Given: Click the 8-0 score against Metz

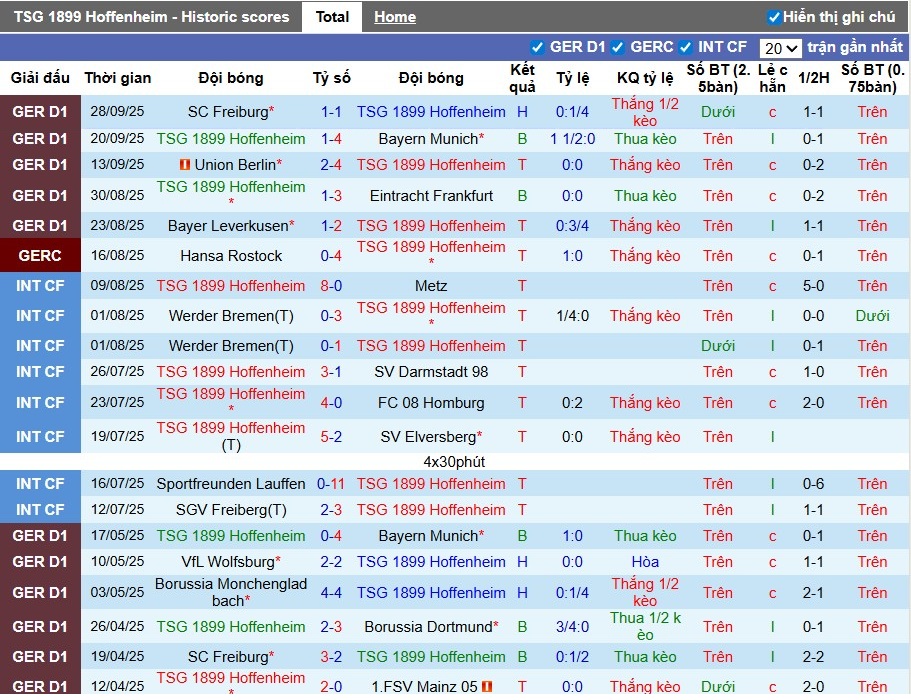Looking at the screenshot, I should click(x=331, y=286).
